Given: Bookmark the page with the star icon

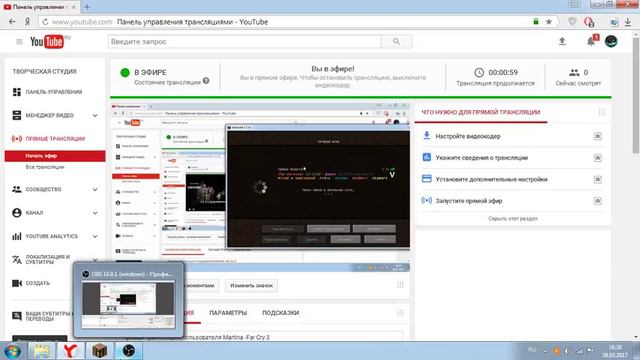Looking at the screenshot, I should point(549,22).
